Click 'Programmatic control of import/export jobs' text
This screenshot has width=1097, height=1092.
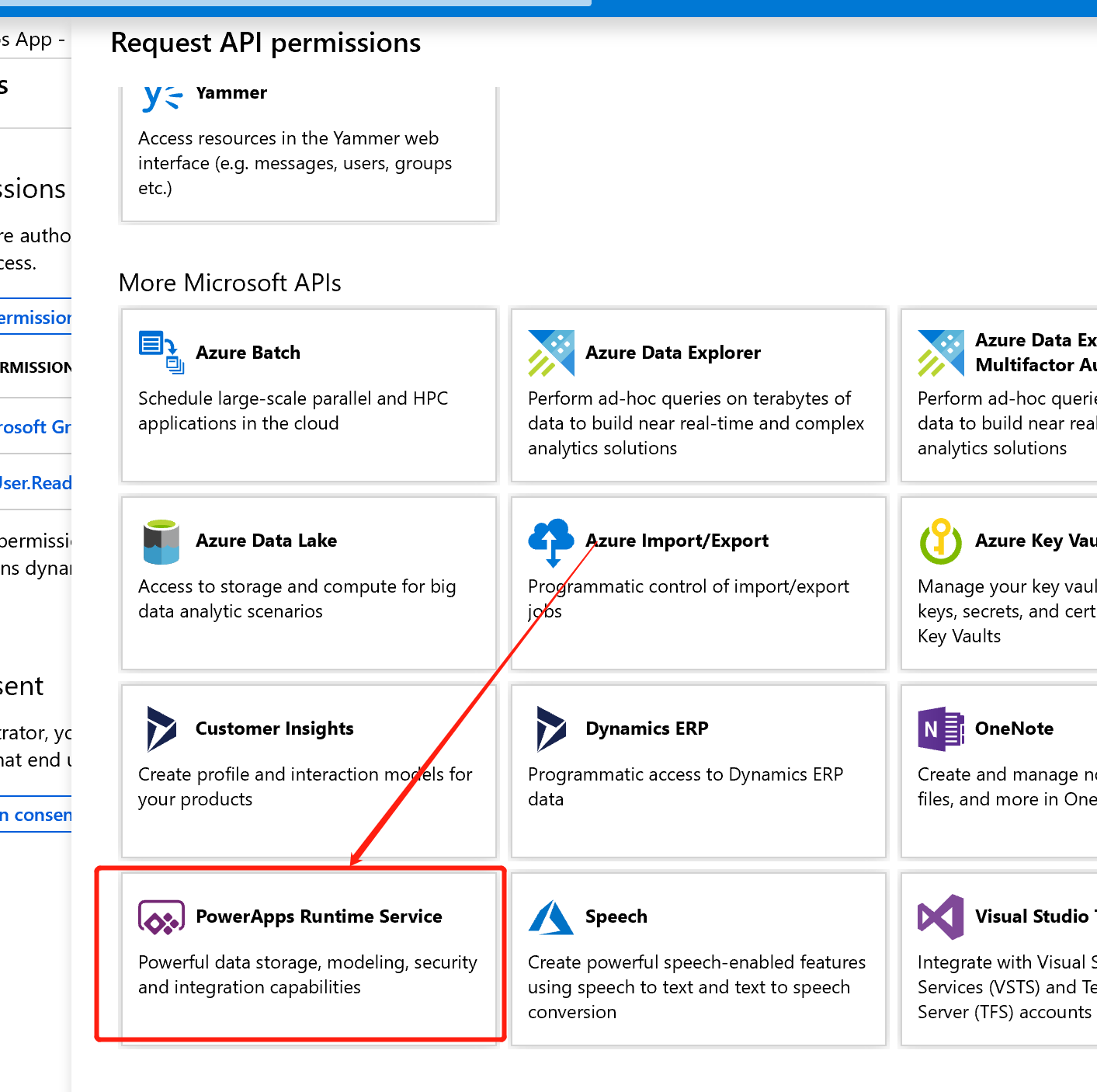[689, 599]
